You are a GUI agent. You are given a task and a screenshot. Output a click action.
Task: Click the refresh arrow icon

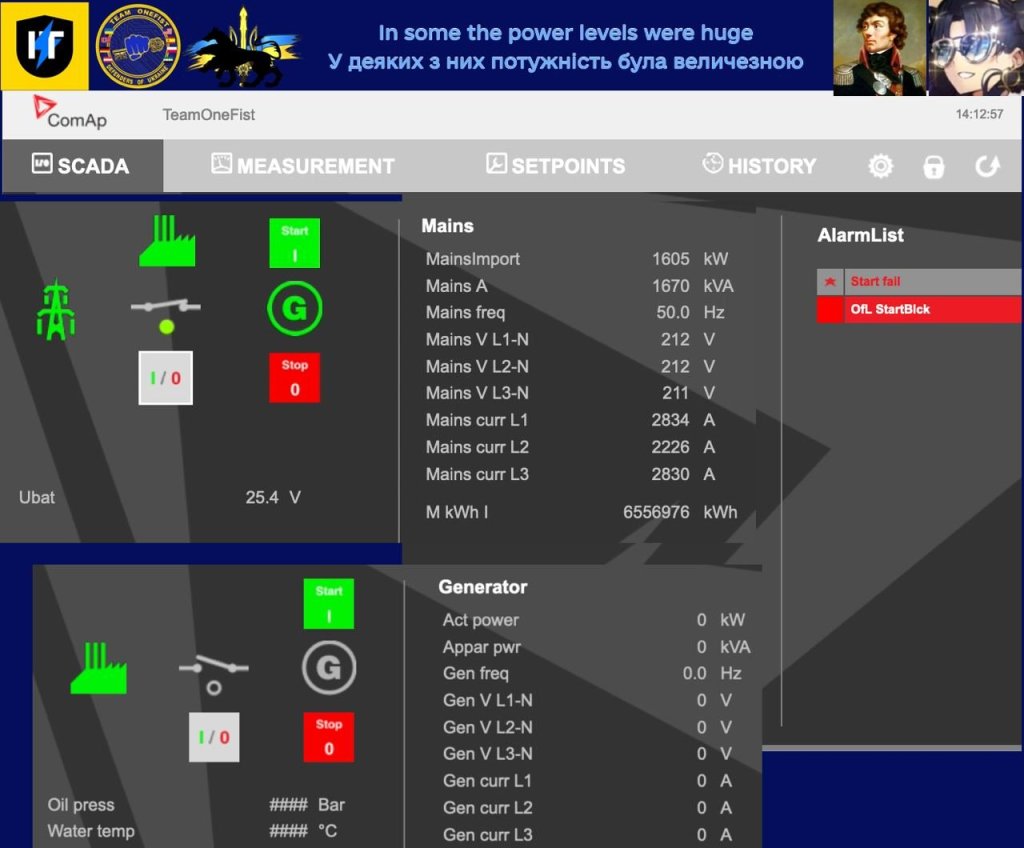(987, 166)
